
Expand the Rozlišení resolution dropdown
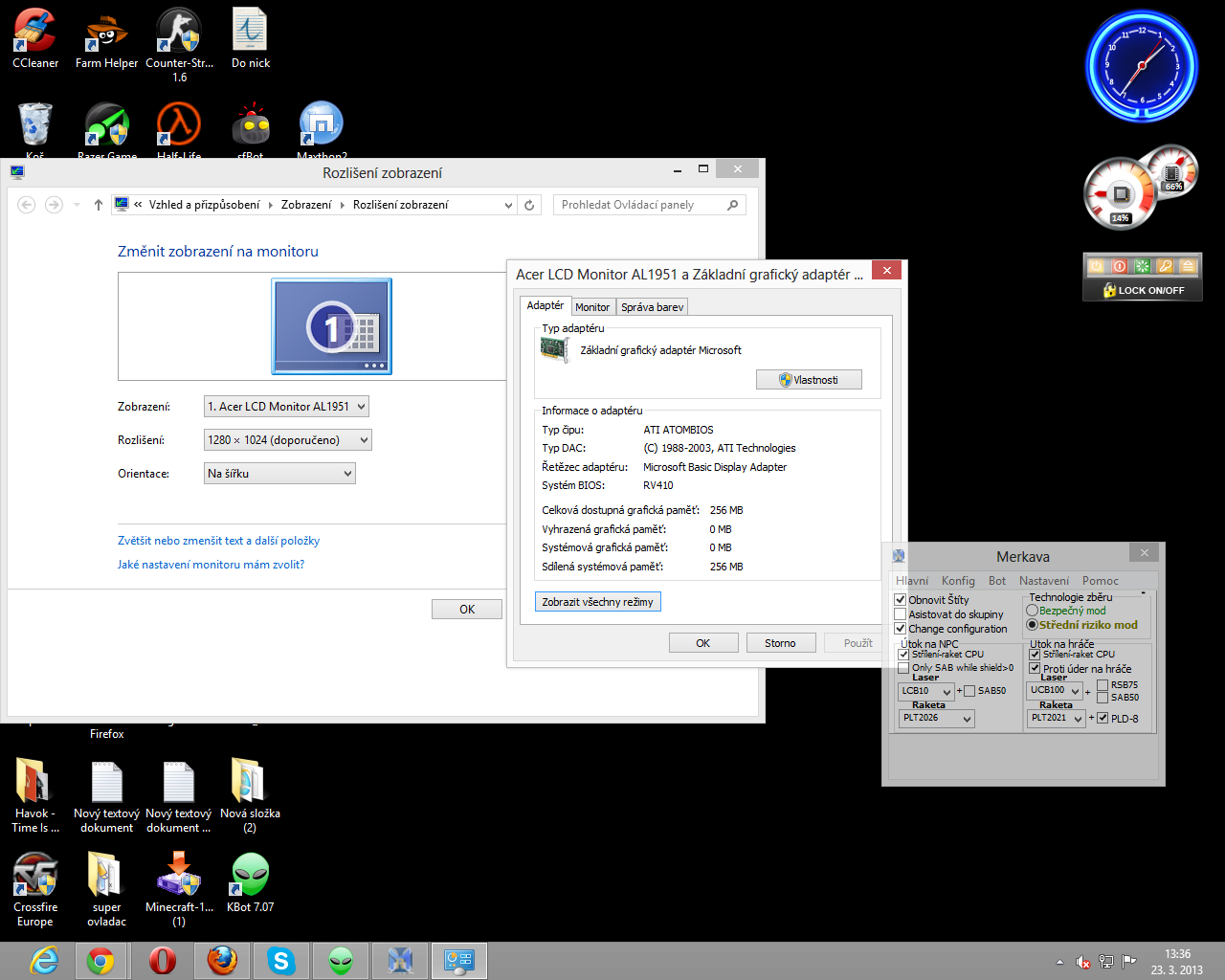click(x=287, y=440)
